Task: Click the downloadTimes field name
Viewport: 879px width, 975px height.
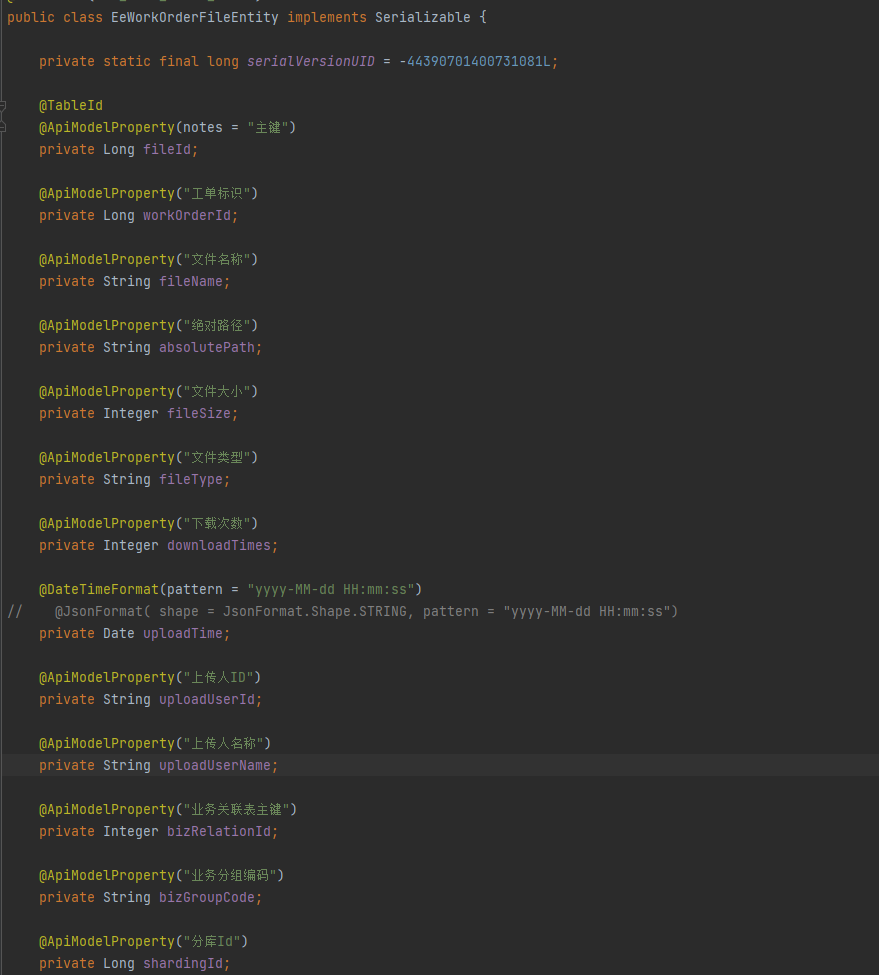Action: coord(219,545)
